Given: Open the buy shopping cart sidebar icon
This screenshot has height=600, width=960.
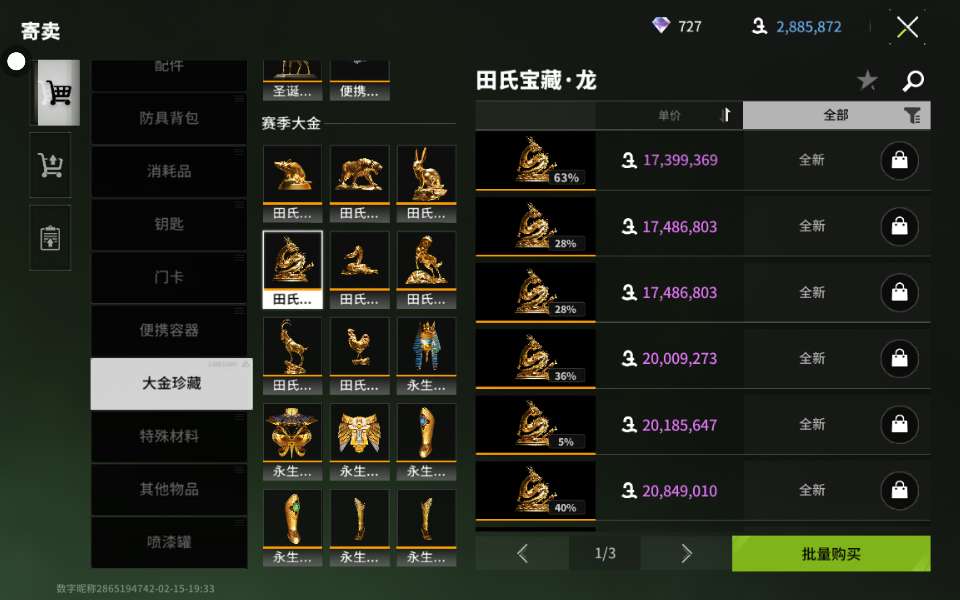Looking at the screenshot, I should point(55,93).
